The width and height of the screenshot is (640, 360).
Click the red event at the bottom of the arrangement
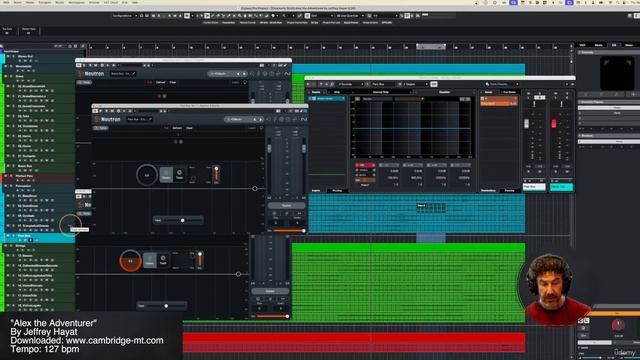coord(354,342)
